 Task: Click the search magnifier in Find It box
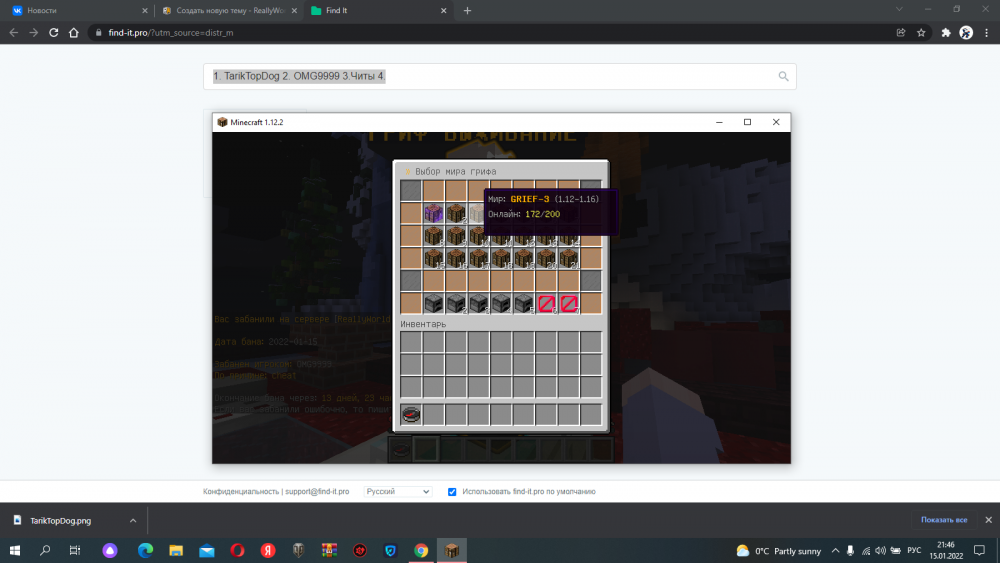click(x=783, y=77)
